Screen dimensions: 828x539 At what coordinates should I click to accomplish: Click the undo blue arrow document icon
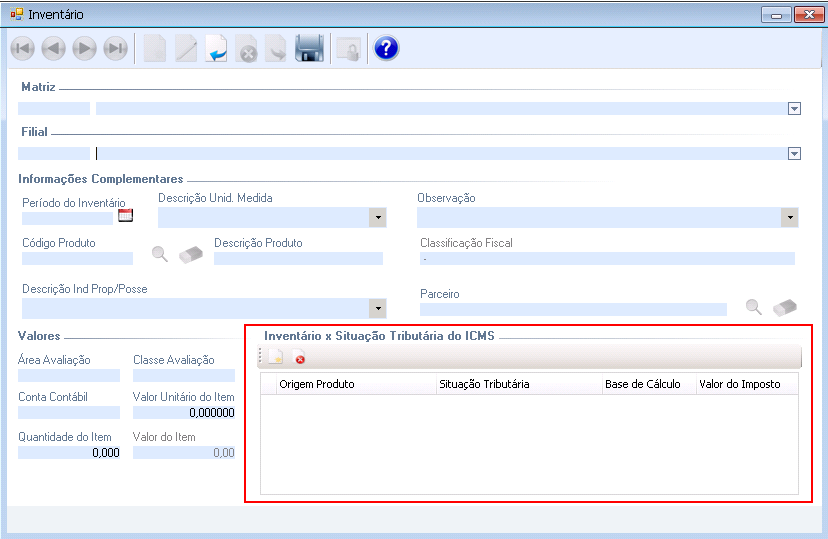click(x=217, y=49)
